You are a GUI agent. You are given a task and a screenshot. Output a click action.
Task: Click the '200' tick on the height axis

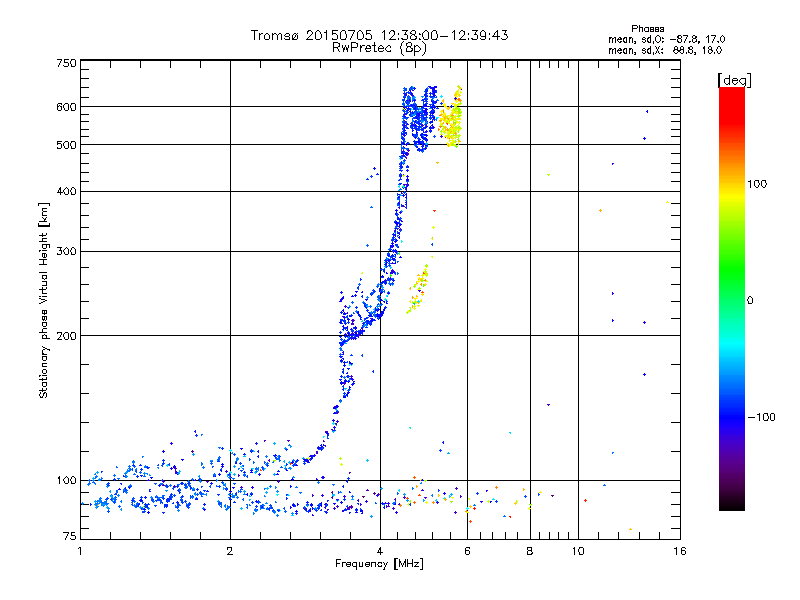(66, 336)
